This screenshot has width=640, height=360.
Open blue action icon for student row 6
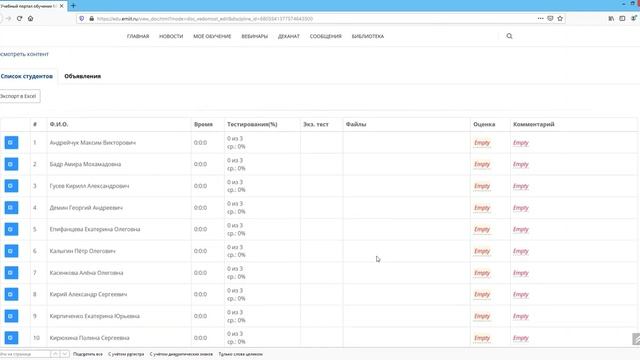pos(11,251)
